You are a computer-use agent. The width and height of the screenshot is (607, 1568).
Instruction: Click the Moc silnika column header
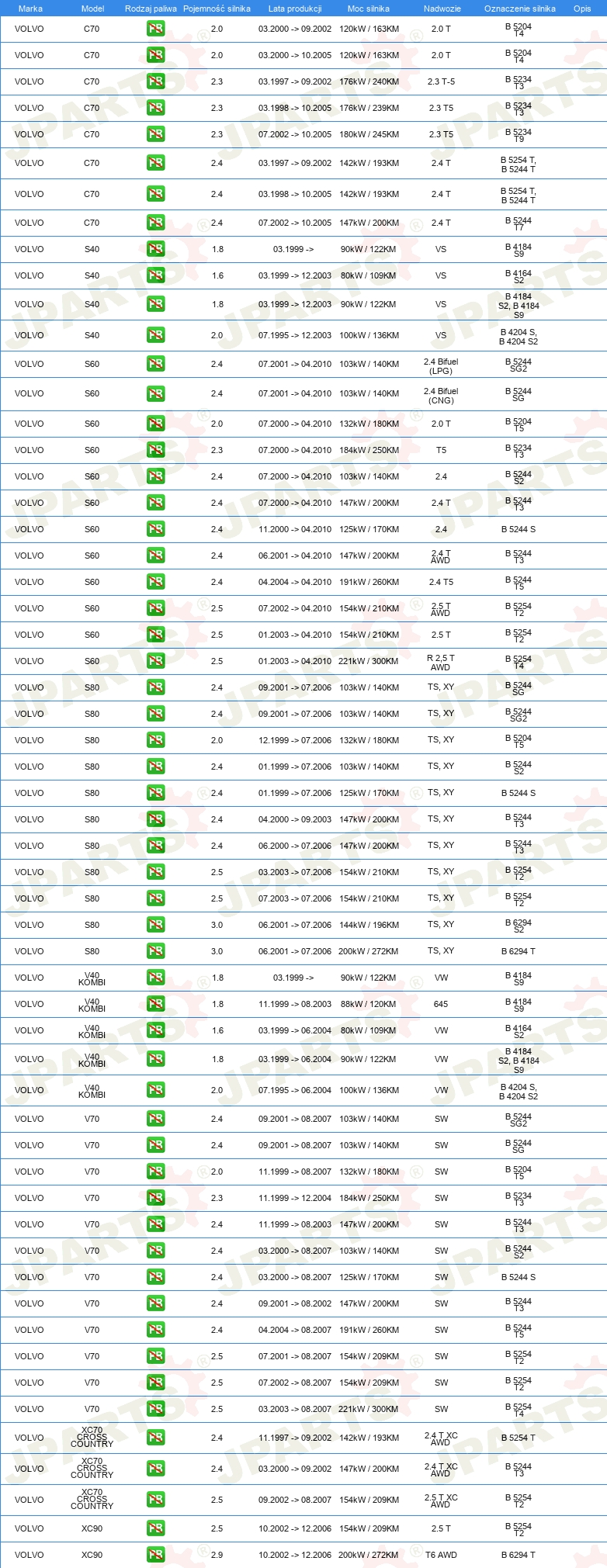[369, 9]
